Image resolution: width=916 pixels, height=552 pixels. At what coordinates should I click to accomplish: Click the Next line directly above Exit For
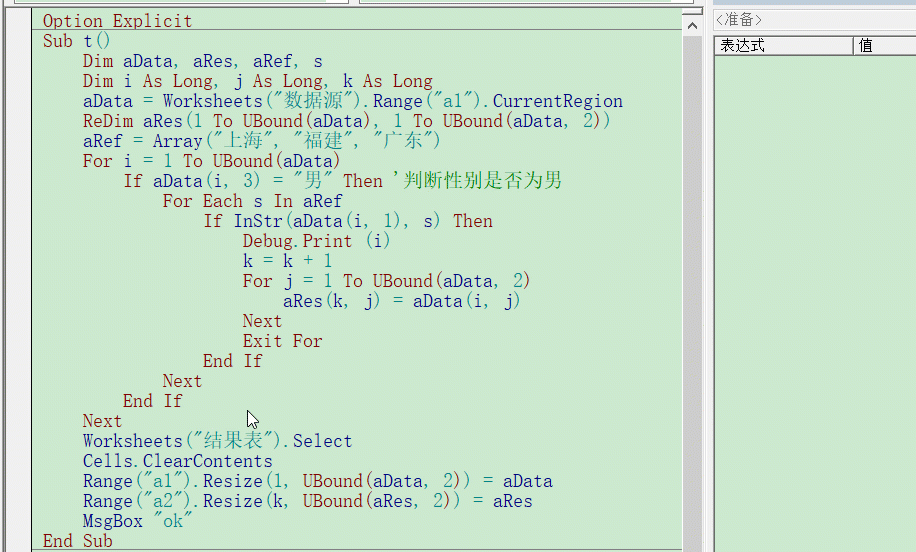click(x=262, y=321)
